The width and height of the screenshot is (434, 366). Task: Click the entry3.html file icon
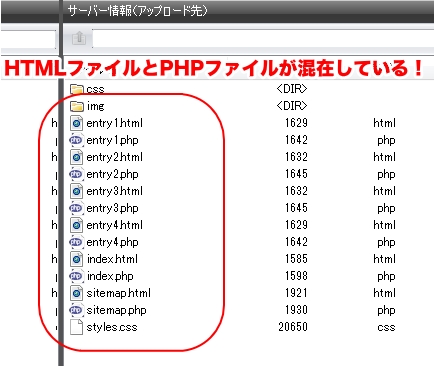click(x=76, y=191)
